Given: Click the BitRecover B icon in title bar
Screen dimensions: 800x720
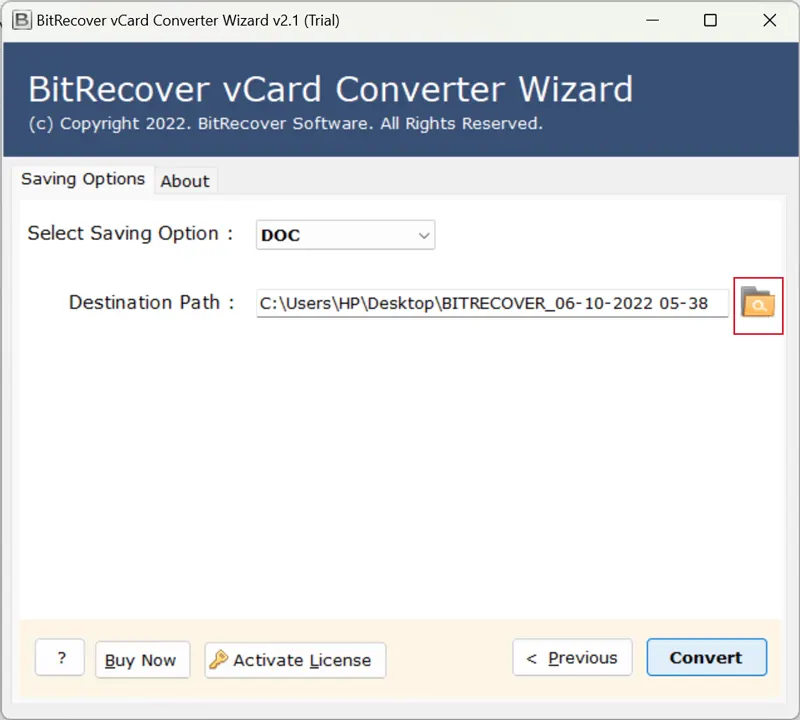Looking at the screenshot, I should [x=21, y=20].
